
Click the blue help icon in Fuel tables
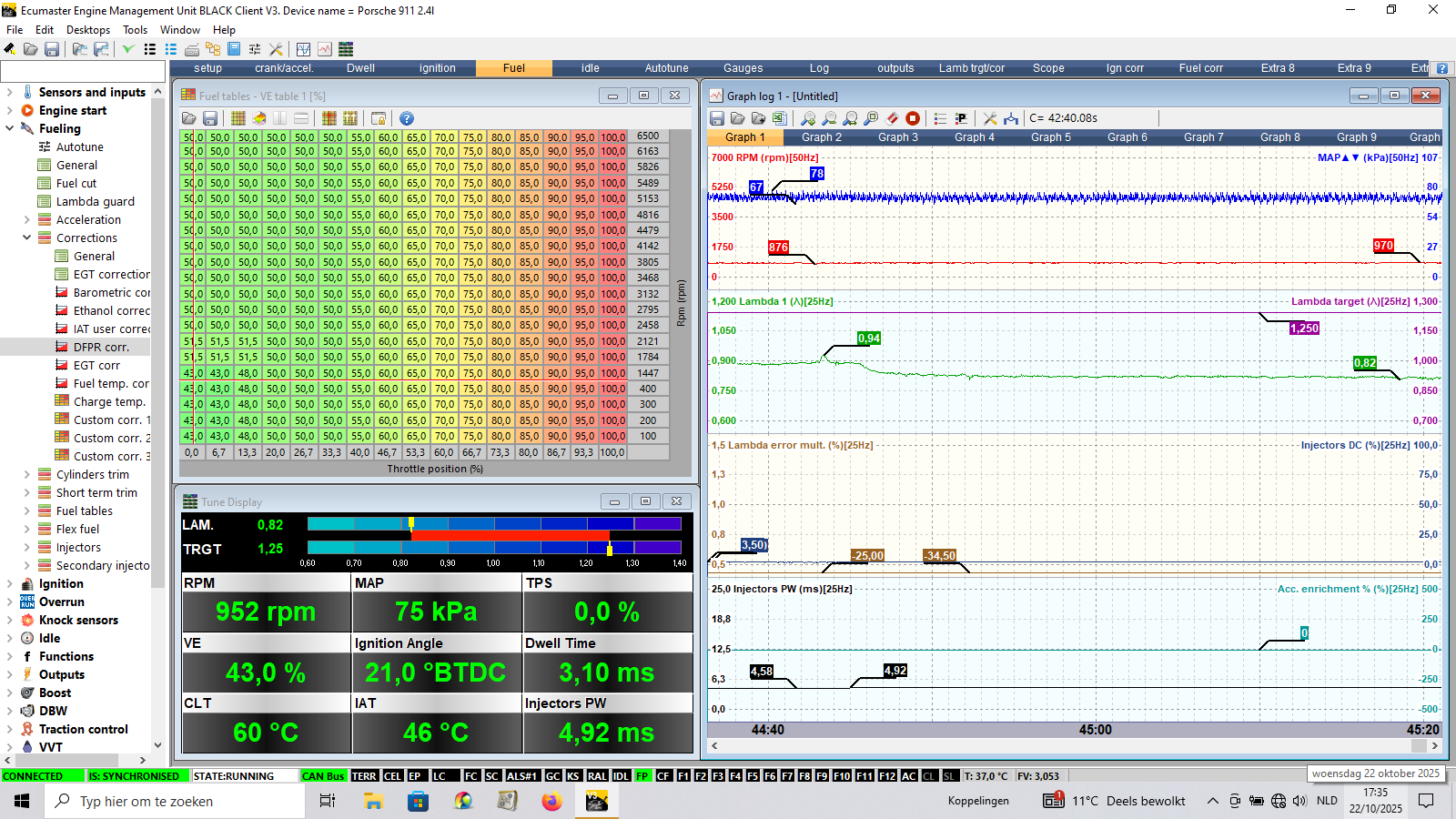point(407,118)
